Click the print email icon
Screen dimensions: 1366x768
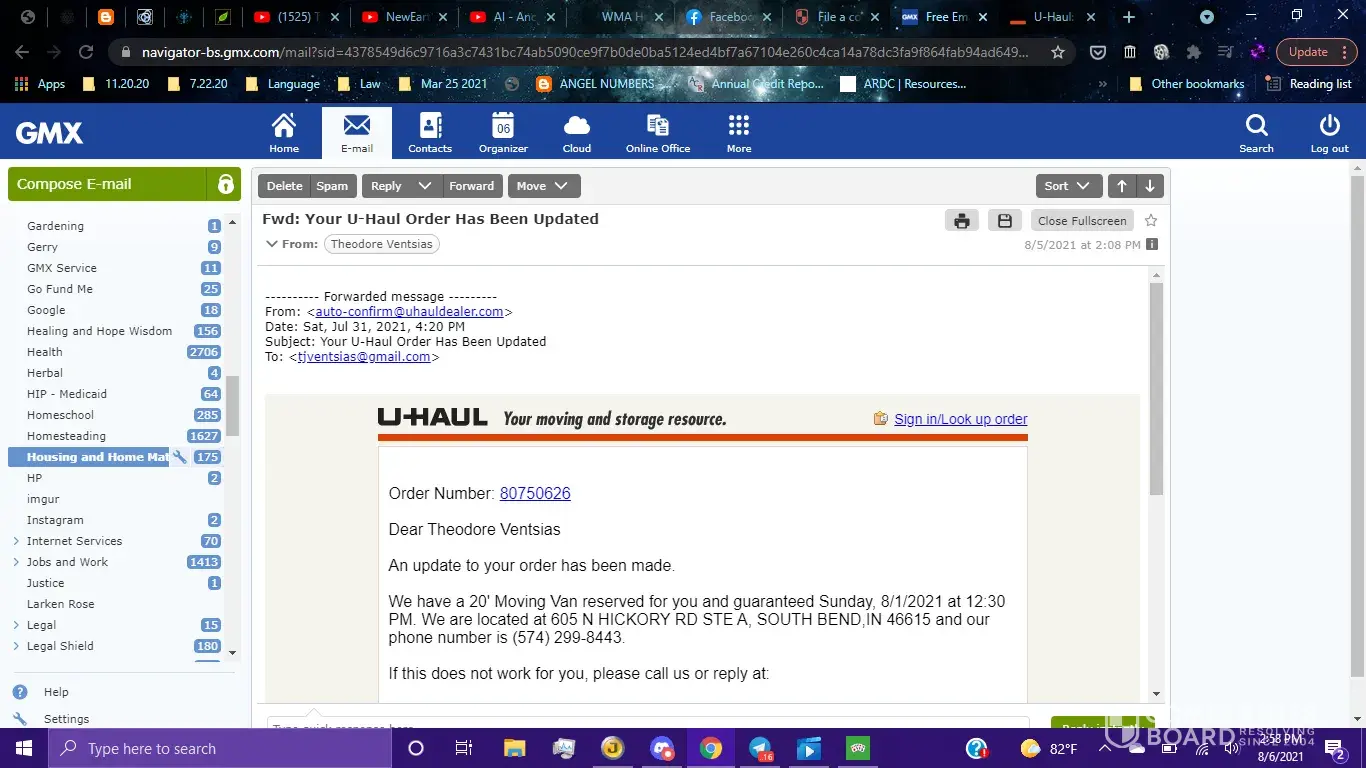961,221
